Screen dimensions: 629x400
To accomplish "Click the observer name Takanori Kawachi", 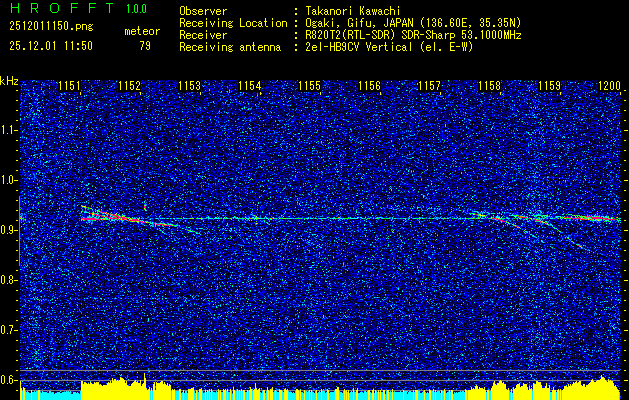I will tap(353, 11).
